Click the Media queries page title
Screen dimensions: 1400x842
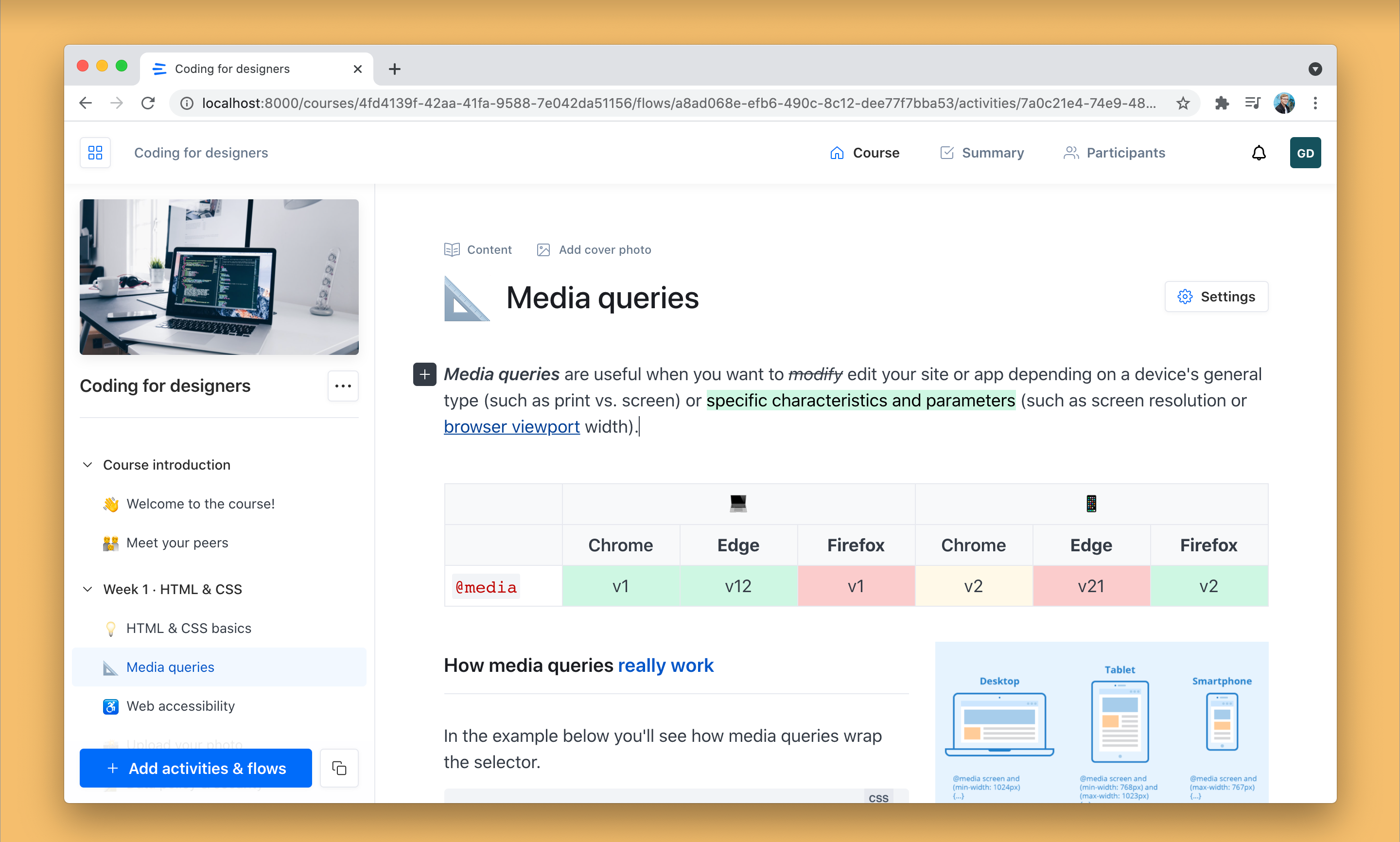coord(602,298)
